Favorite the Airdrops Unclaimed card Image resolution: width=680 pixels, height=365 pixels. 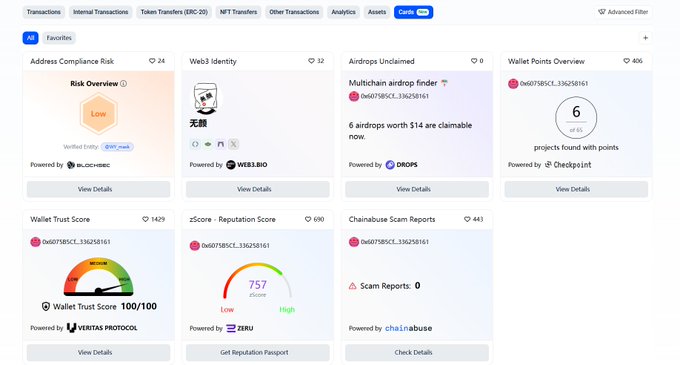(x=474, y=61)
